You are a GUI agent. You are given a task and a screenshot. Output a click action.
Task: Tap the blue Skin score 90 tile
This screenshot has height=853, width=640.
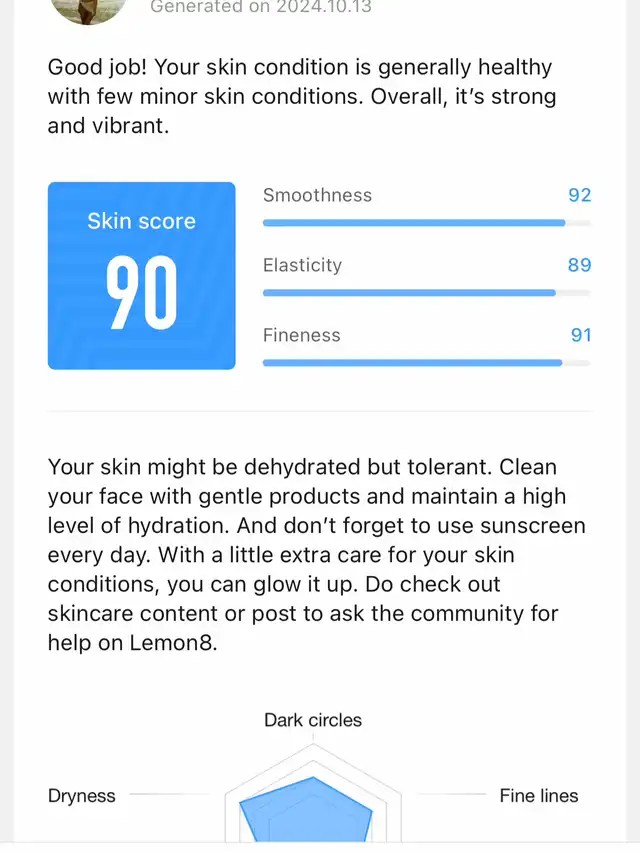141,276
